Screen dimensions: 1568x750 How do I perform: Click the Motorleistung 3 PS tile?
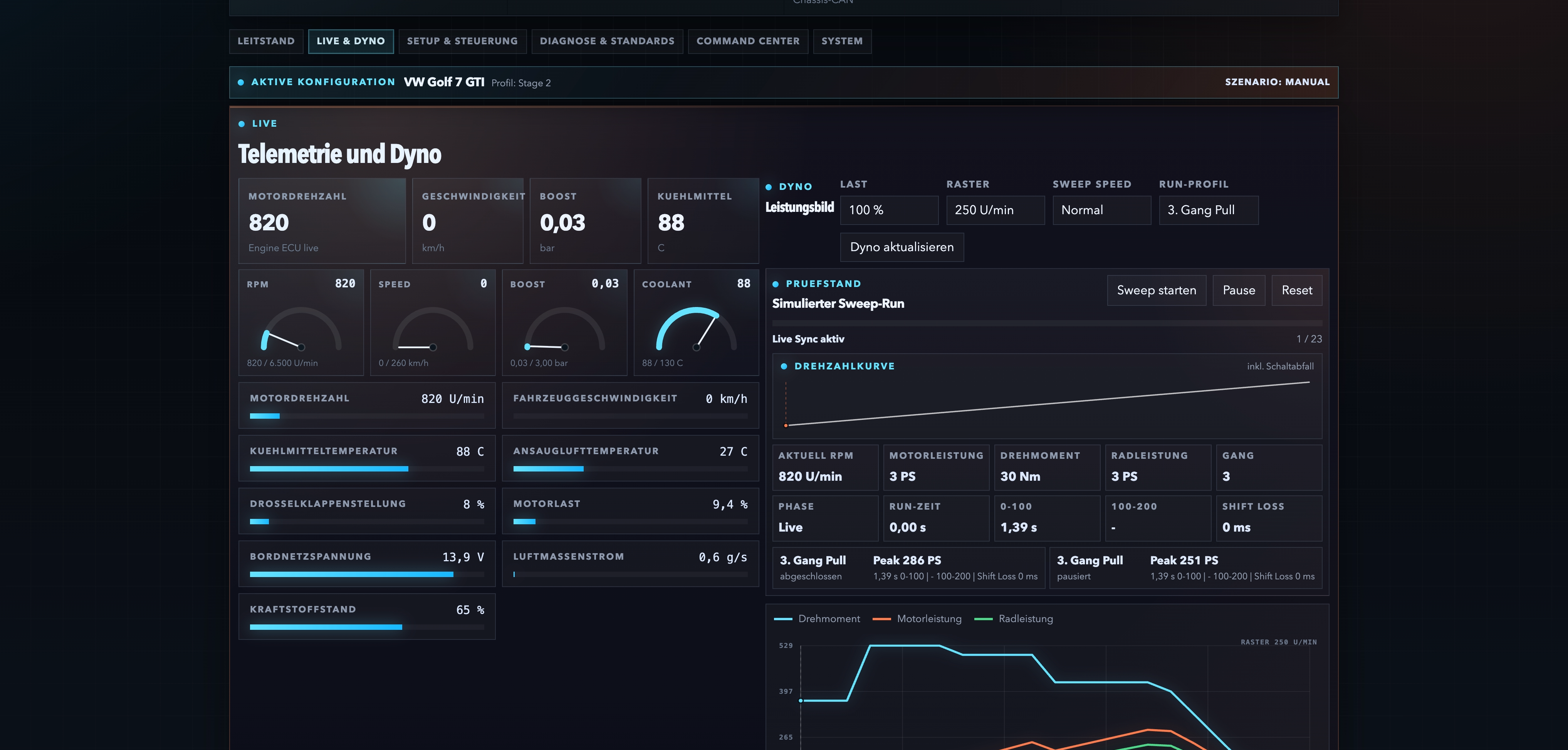click(x=936, y=468)
